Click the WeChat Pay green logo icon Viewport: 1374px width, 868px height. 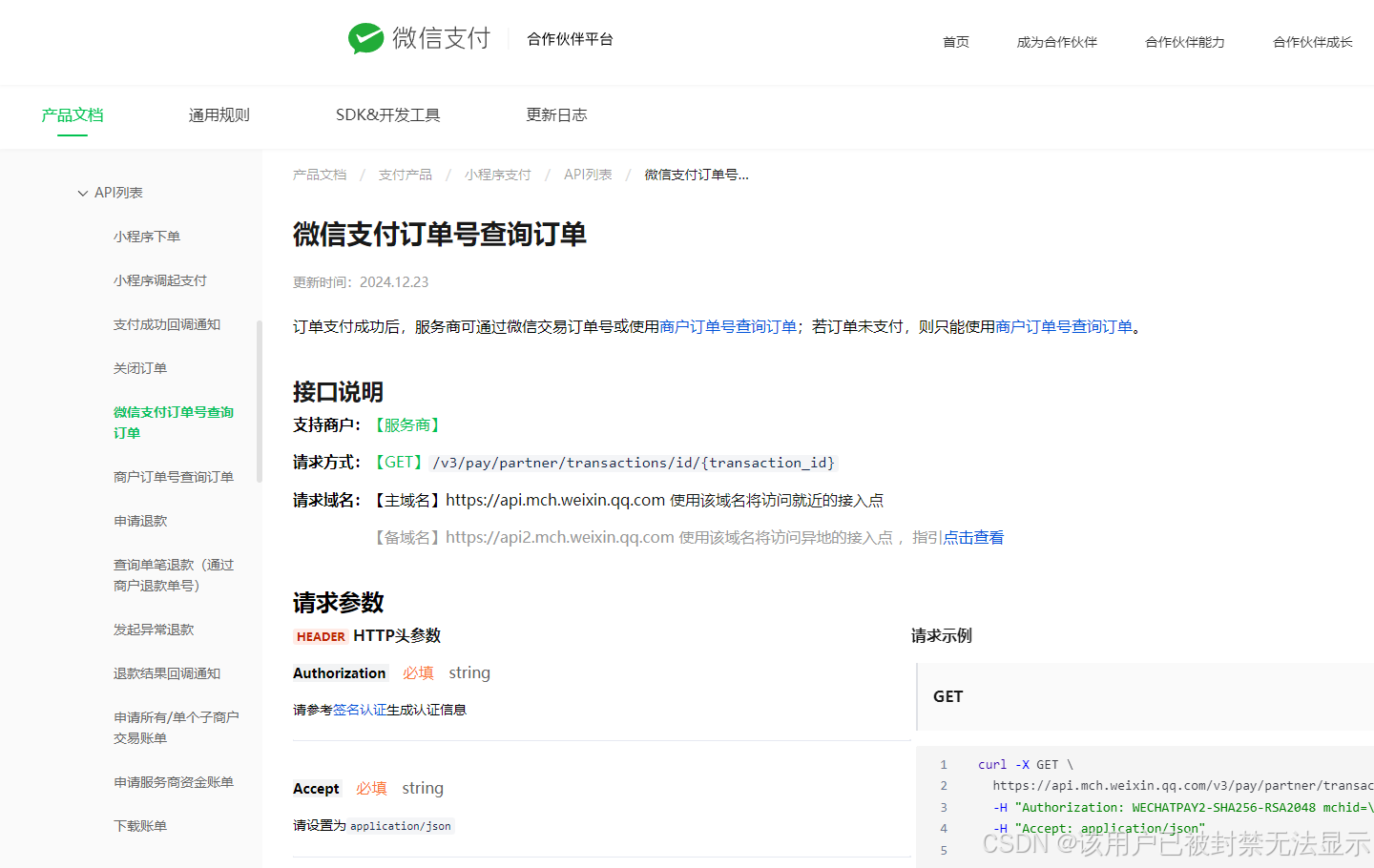click(365, 38)
